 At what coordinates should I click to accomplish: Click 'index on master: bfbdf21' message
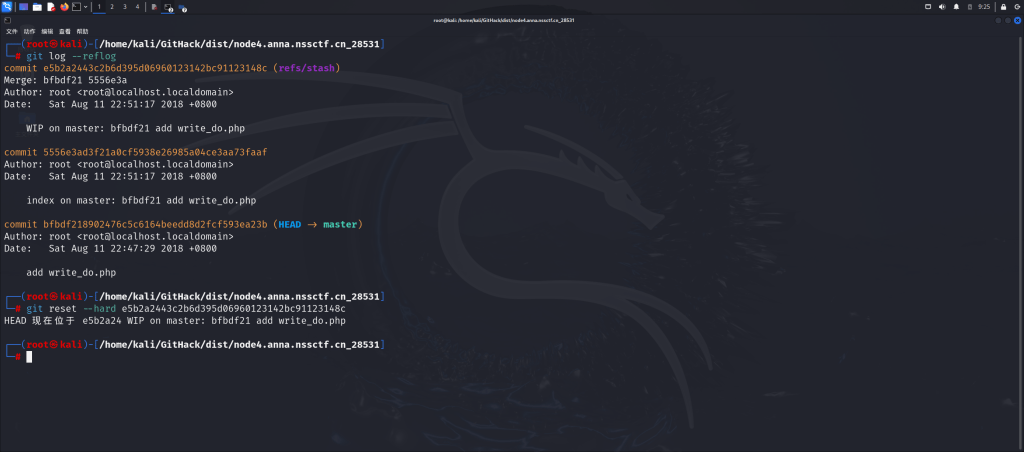click(141, 201)
